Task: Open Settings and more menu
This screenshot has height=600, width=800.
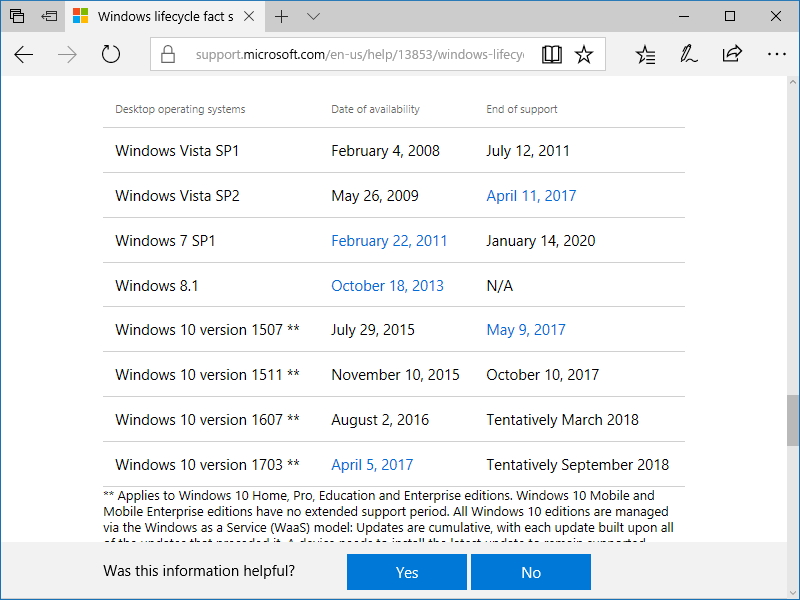Action: click(777, 54)
